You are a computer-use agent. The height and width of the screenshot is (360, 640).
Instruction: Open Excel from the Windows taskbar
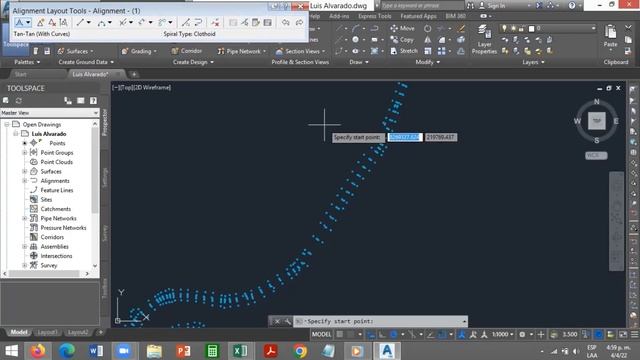tap(240, 351)
